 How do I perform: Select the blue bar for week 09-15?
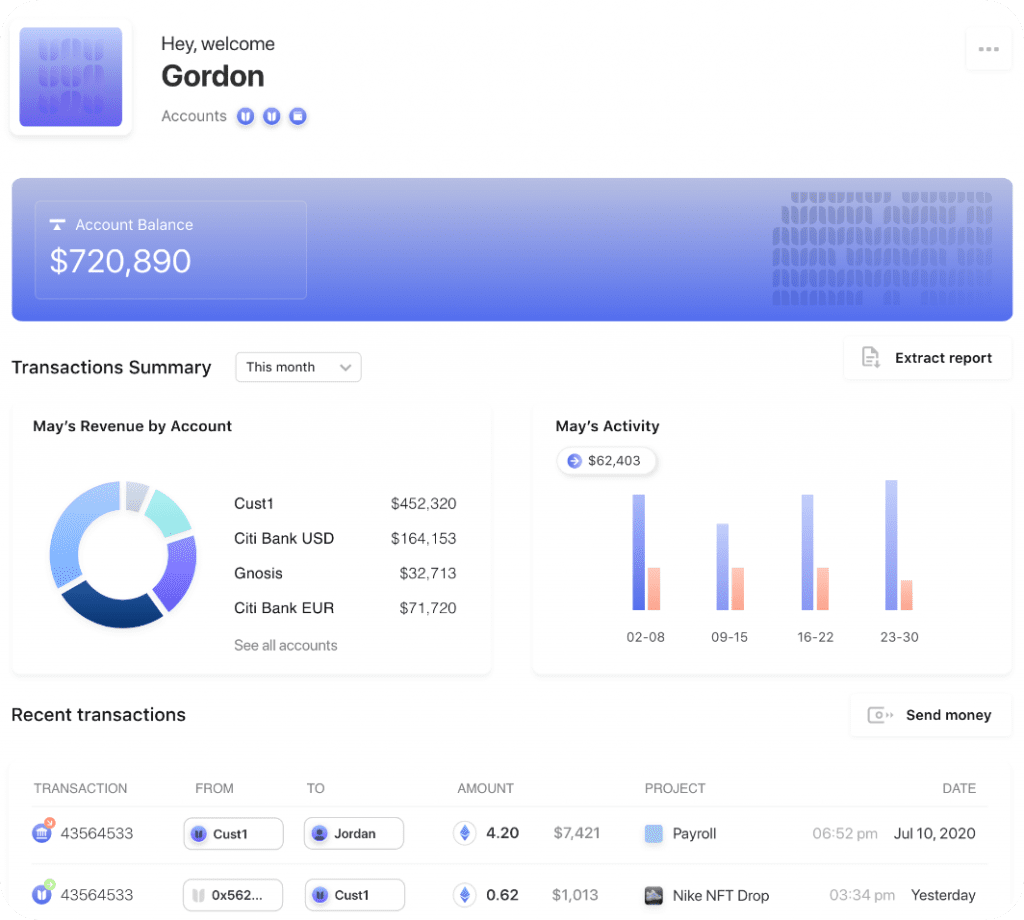[722, 567]
